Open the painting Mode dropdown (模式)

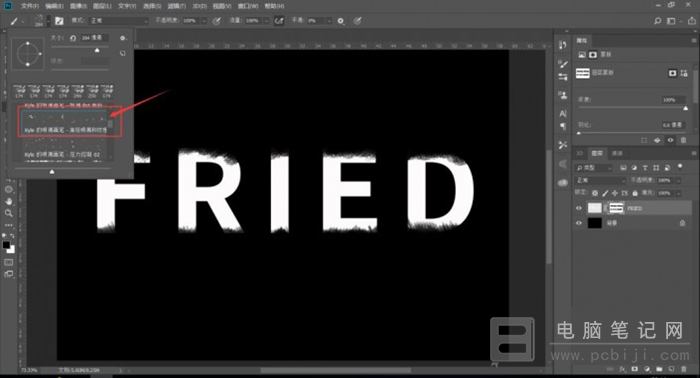119,21
